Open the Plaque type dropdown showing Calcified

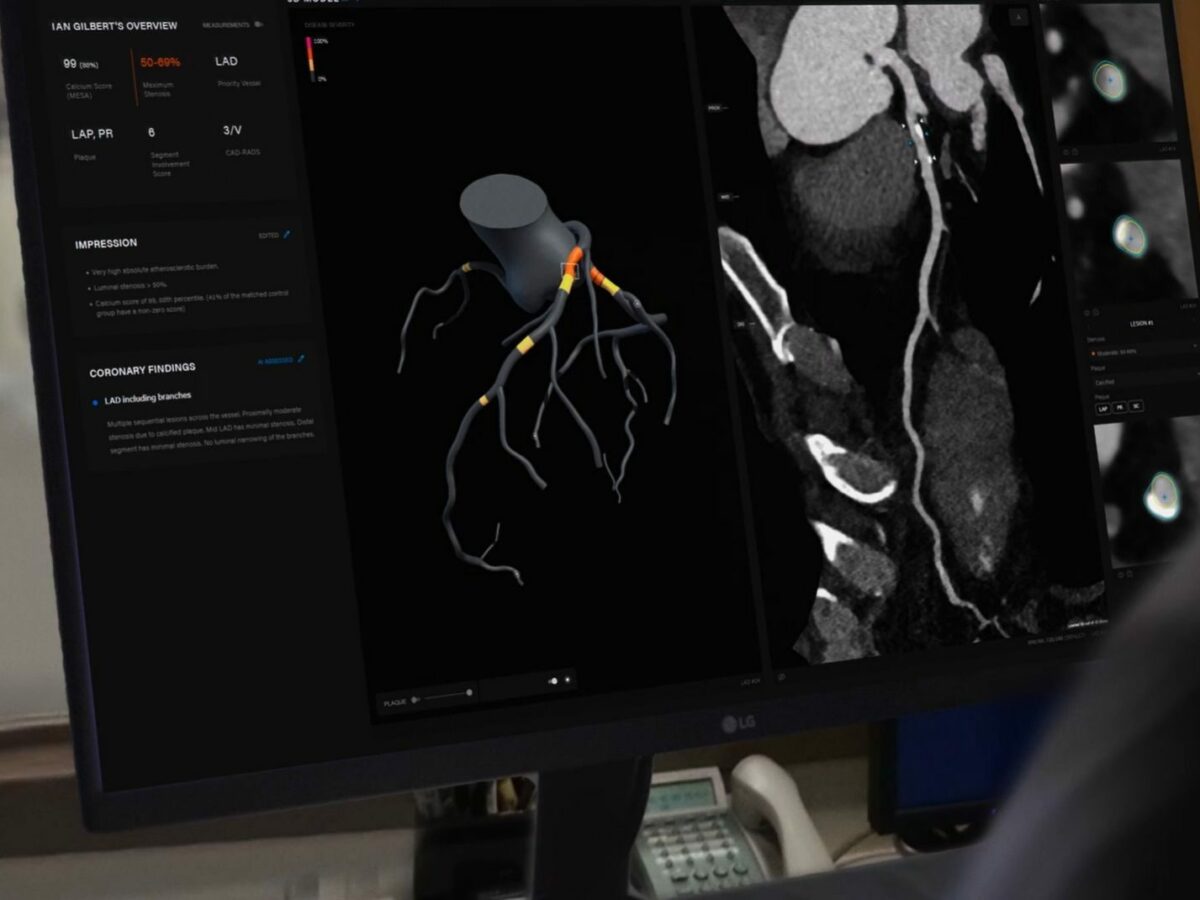coord(1140,382)
